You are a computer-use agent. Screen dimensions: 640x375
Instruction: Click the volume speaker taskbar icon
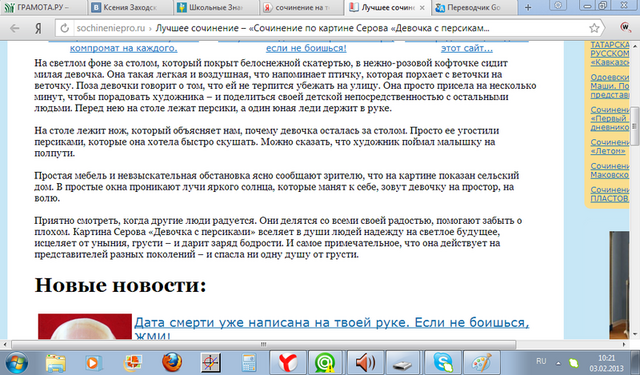coord(365,362)
